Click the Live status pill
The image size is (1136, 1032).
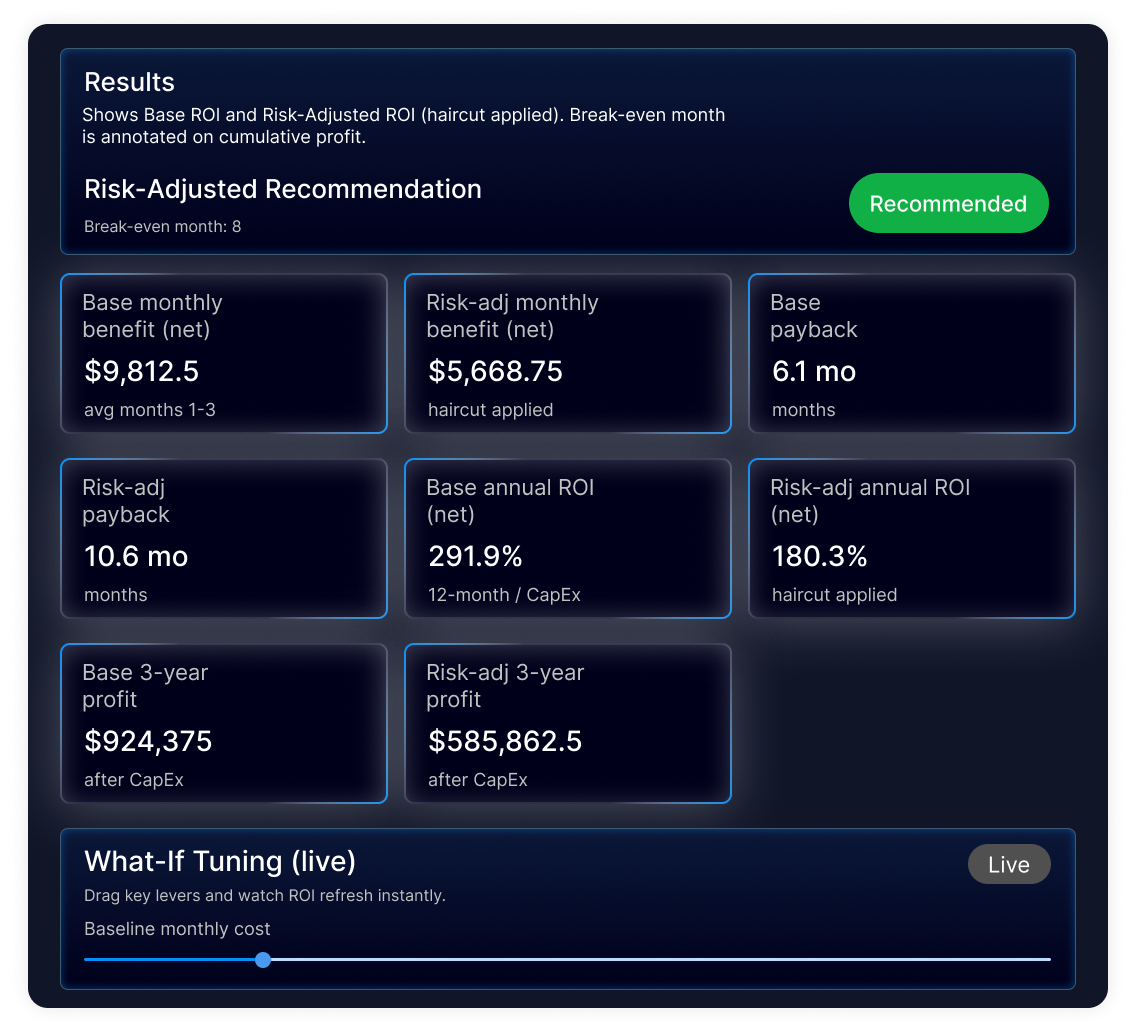(1008, 865)
